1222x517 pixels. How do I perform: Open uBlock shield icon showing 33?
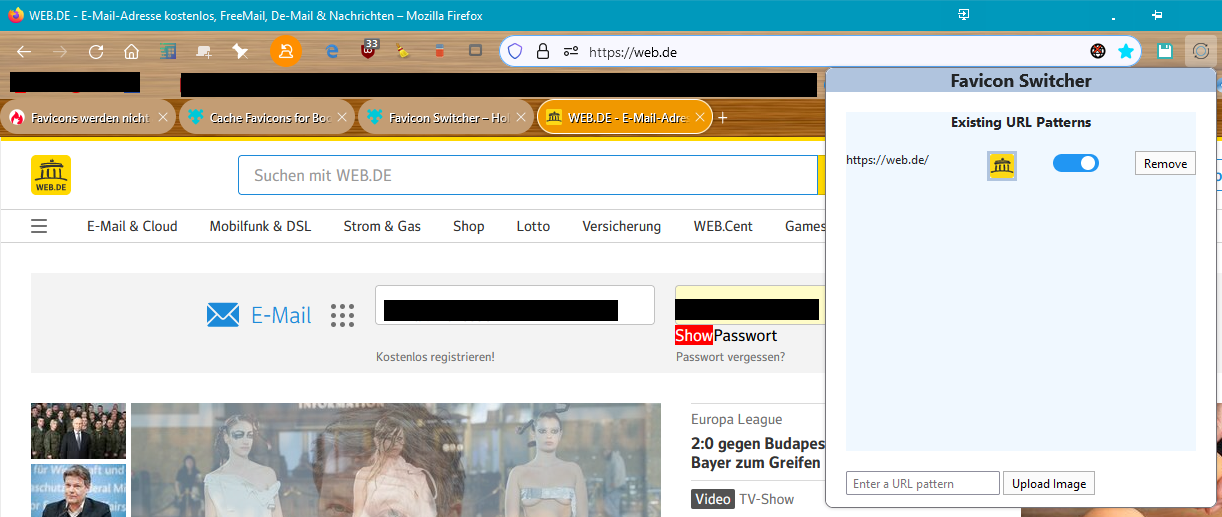tap(369, 50)
